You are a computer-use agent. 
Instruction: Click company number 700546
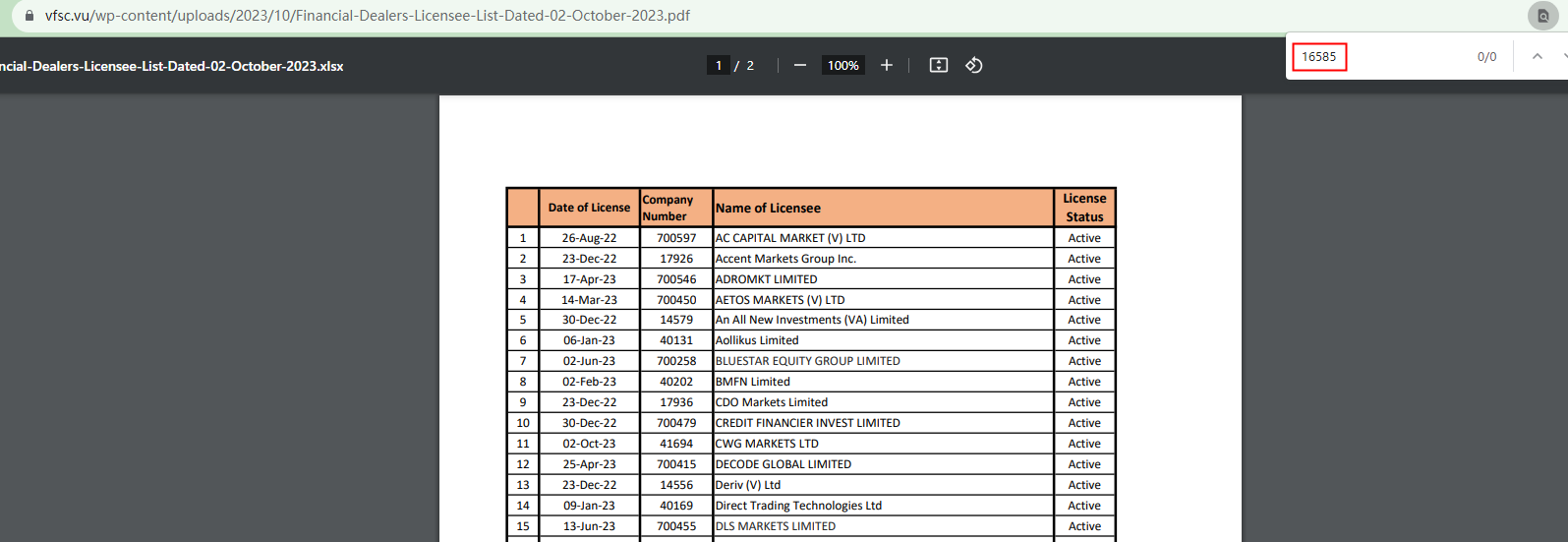[676, 279]
